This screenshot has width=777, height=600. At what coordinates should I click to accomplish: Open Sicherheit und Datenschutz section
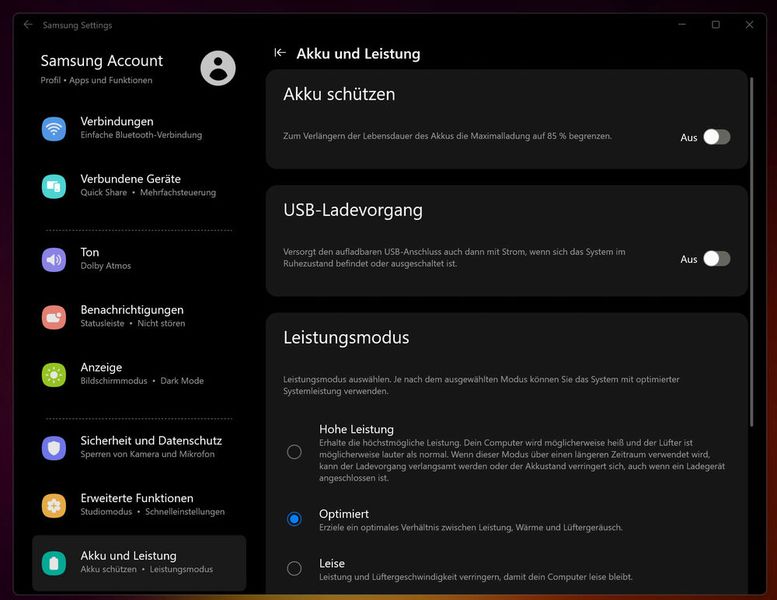coord(139,448)
